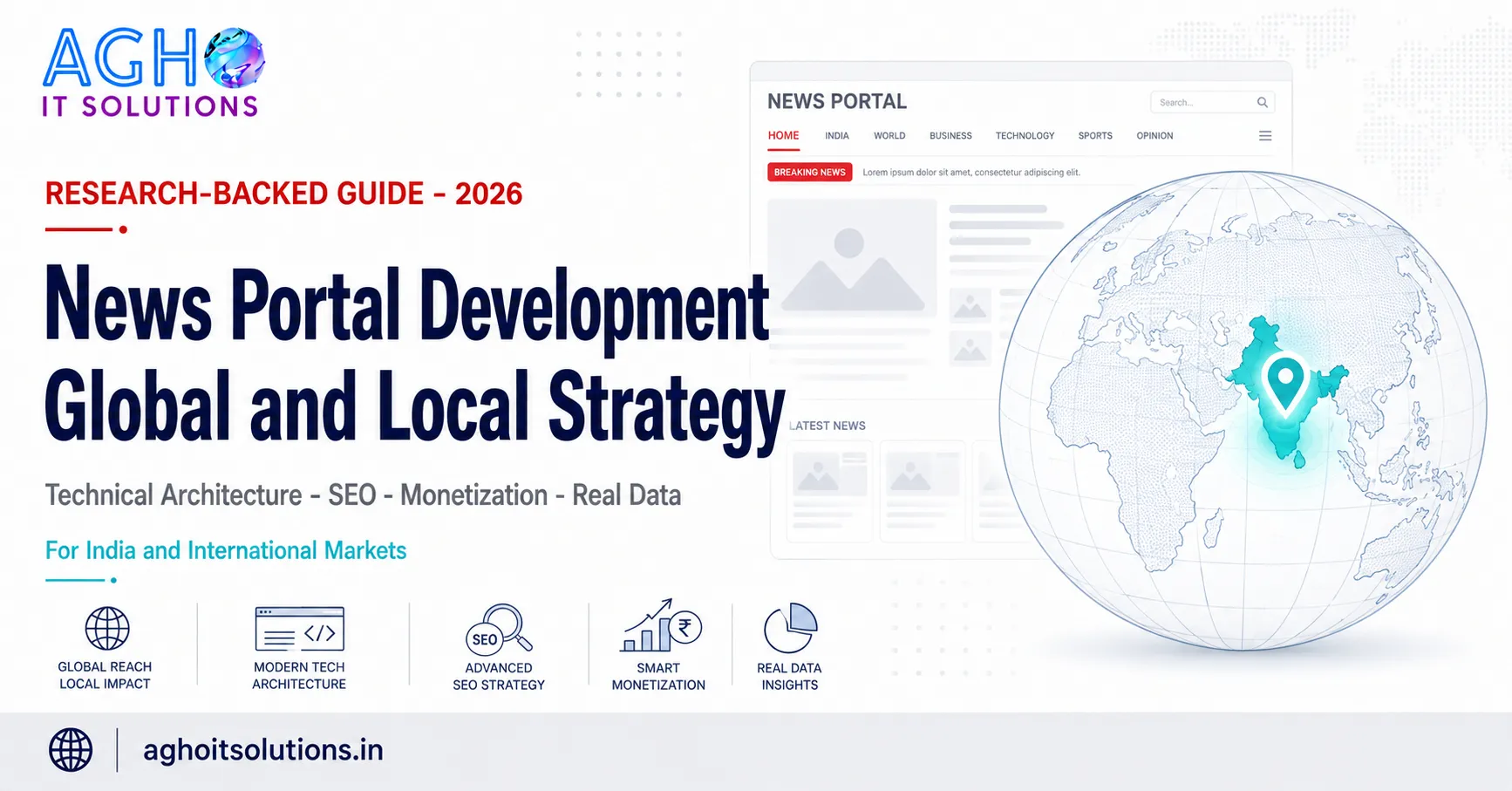Image resolution: width=1512 pixels, height=791 pixels.
Task: Click the Advanced SEO Strategy magnifier icon
Action: click(499, 629)
